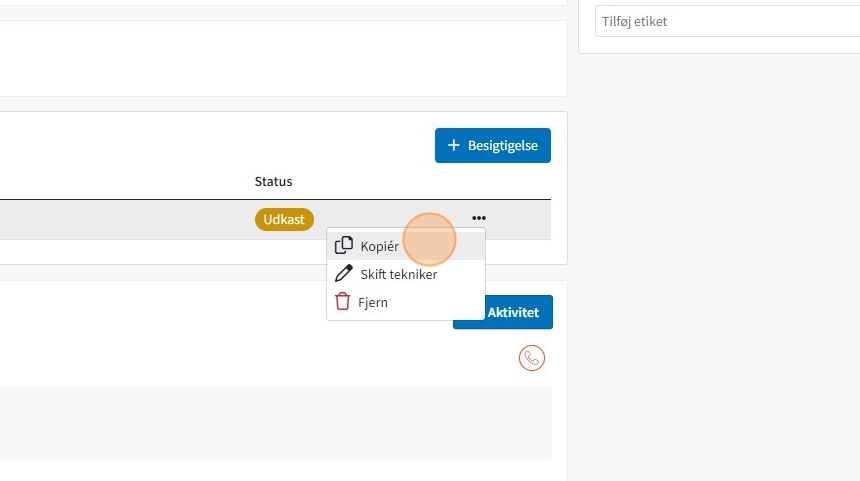Click the Aktivitet button
Viewport: 860px width, 481px height.
pyautogui.click(x=503, y=312)
